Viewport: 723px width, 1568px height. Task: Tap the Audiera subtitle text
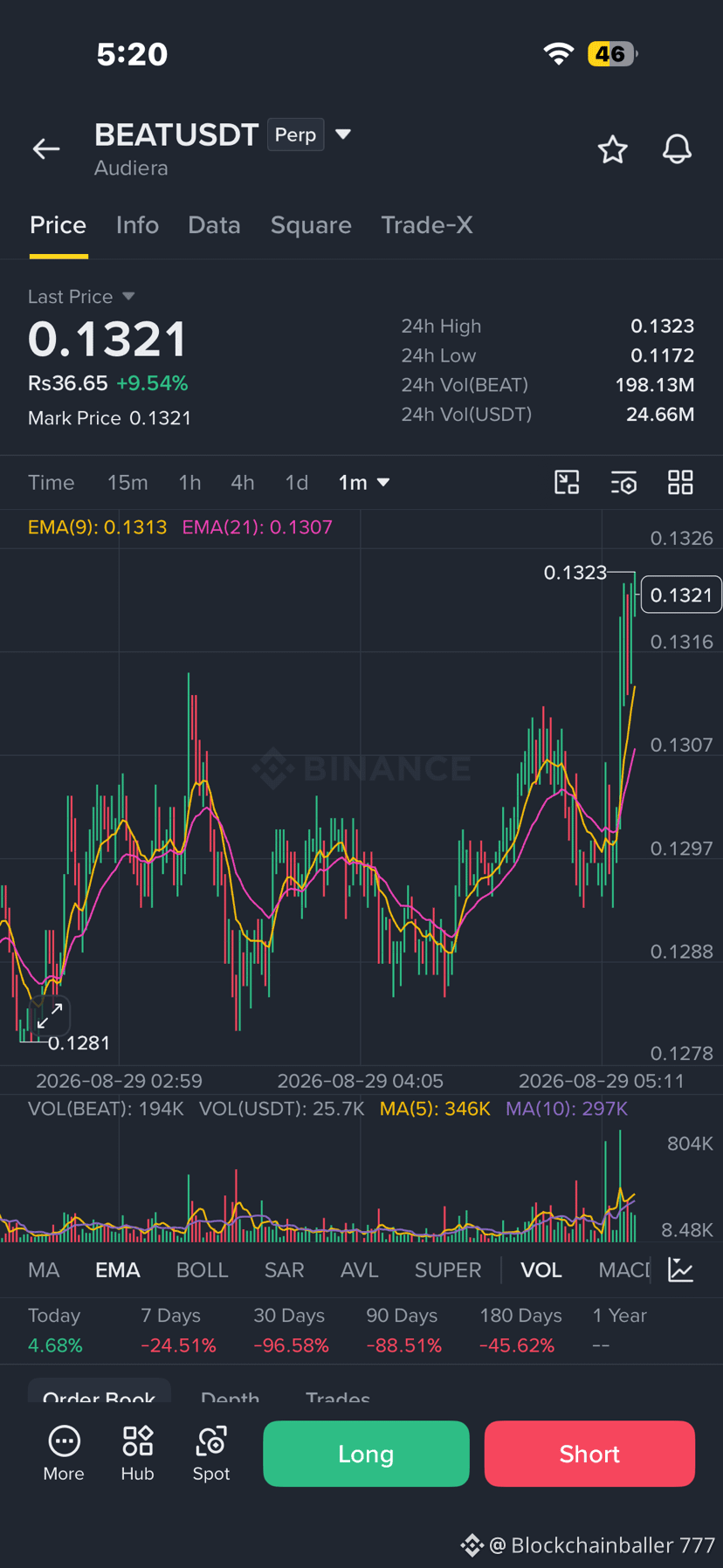click(131, 168)
